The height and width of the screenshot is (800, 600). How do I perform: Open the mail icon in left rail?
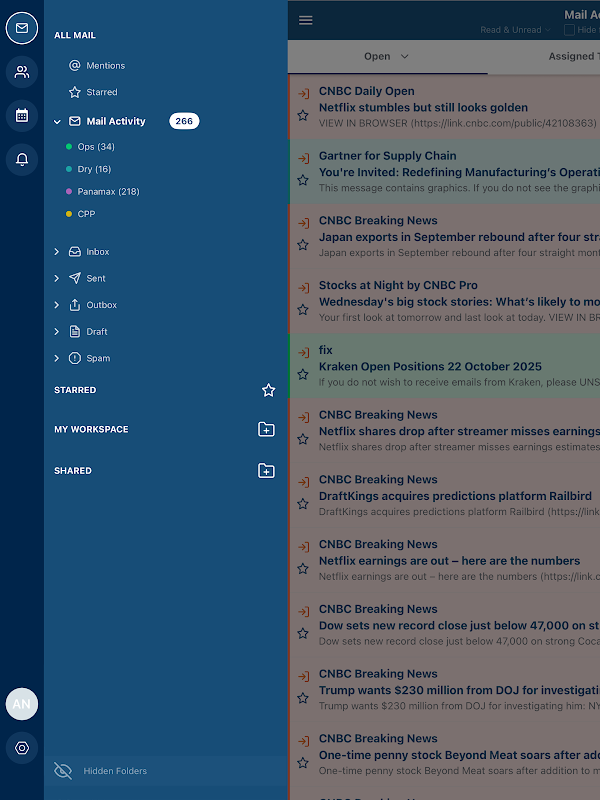[21, 28]
